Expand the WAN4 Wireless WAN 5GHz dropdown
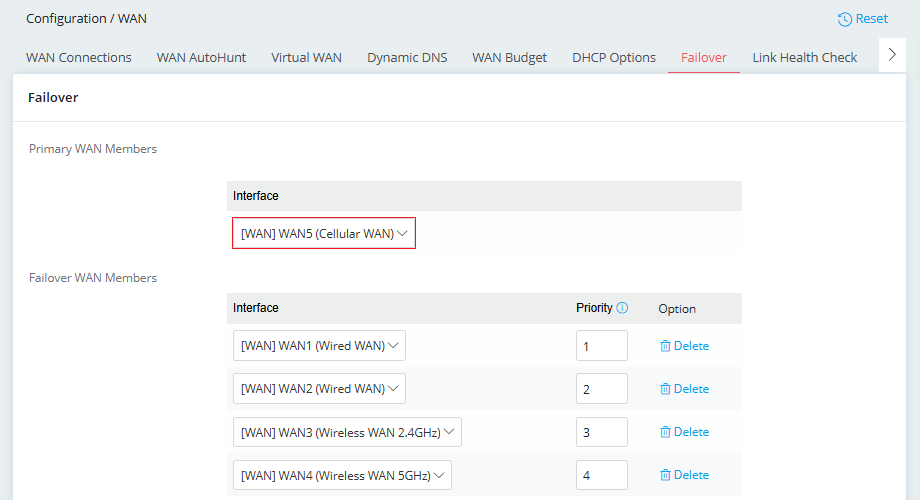 pyautogui.click(x=342, y=475)
